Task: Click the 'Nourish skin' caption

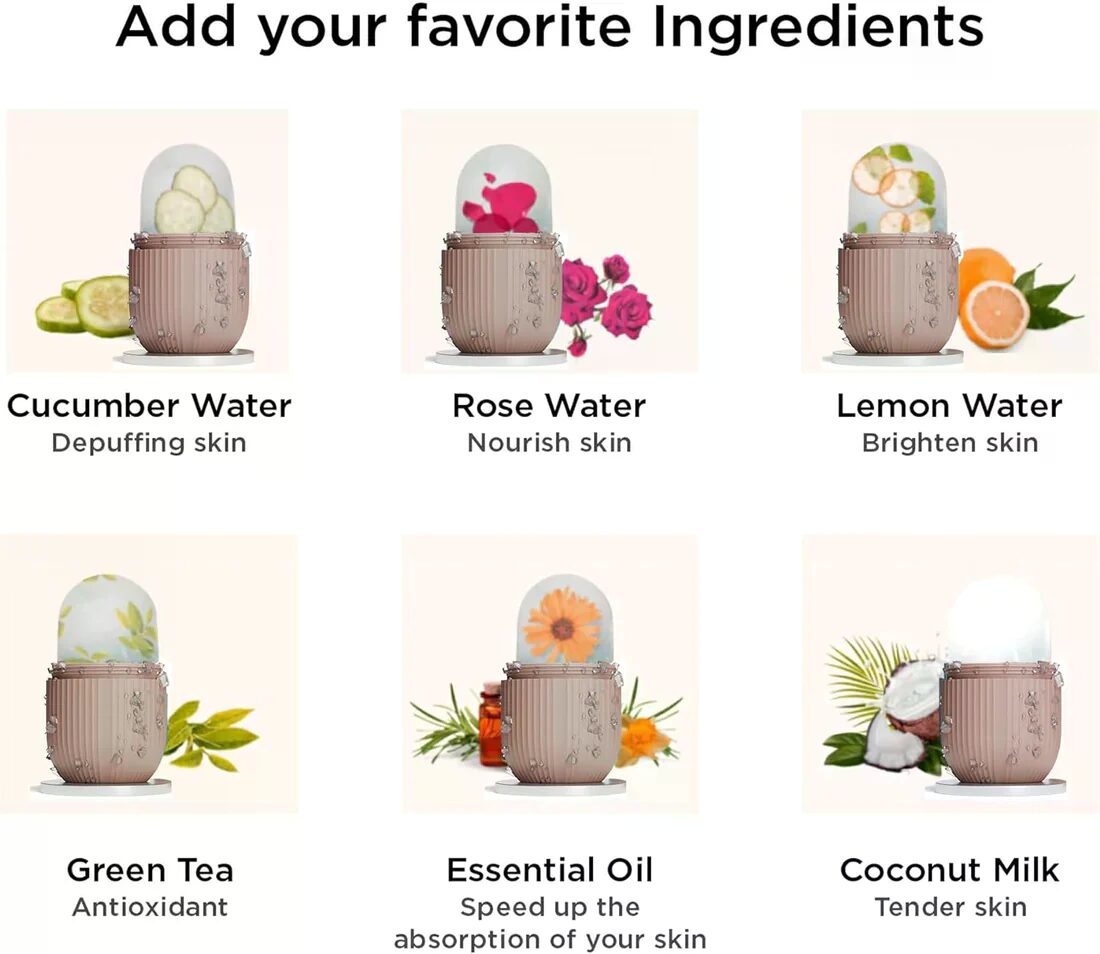Action: pyautogui.click(x=549, y=443)
